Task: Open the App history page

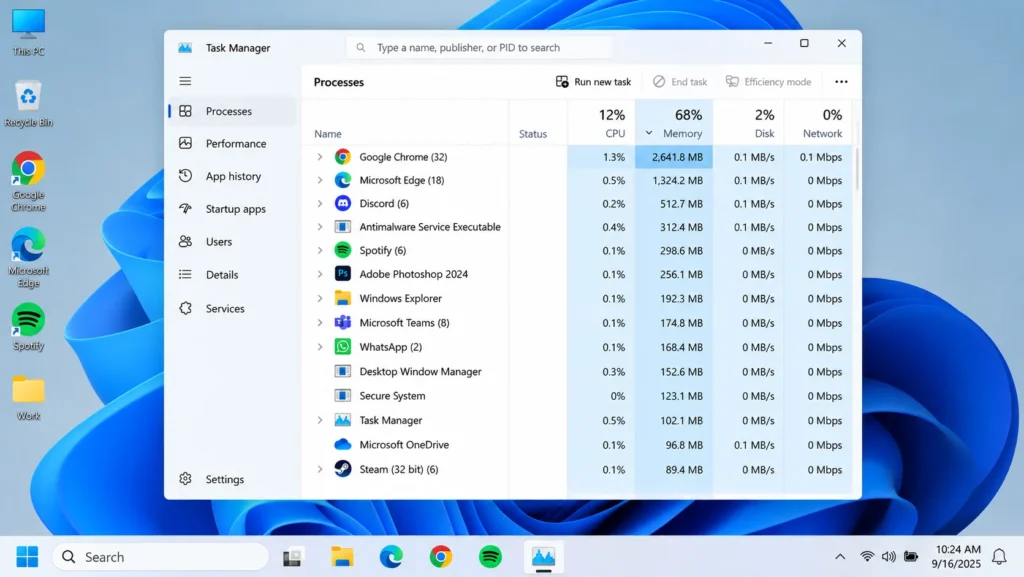Action: 232,176
